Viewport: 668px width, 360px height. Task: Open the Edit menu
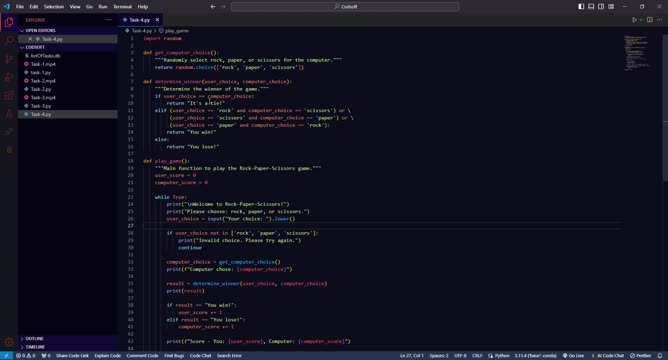[x=34, y=6]
